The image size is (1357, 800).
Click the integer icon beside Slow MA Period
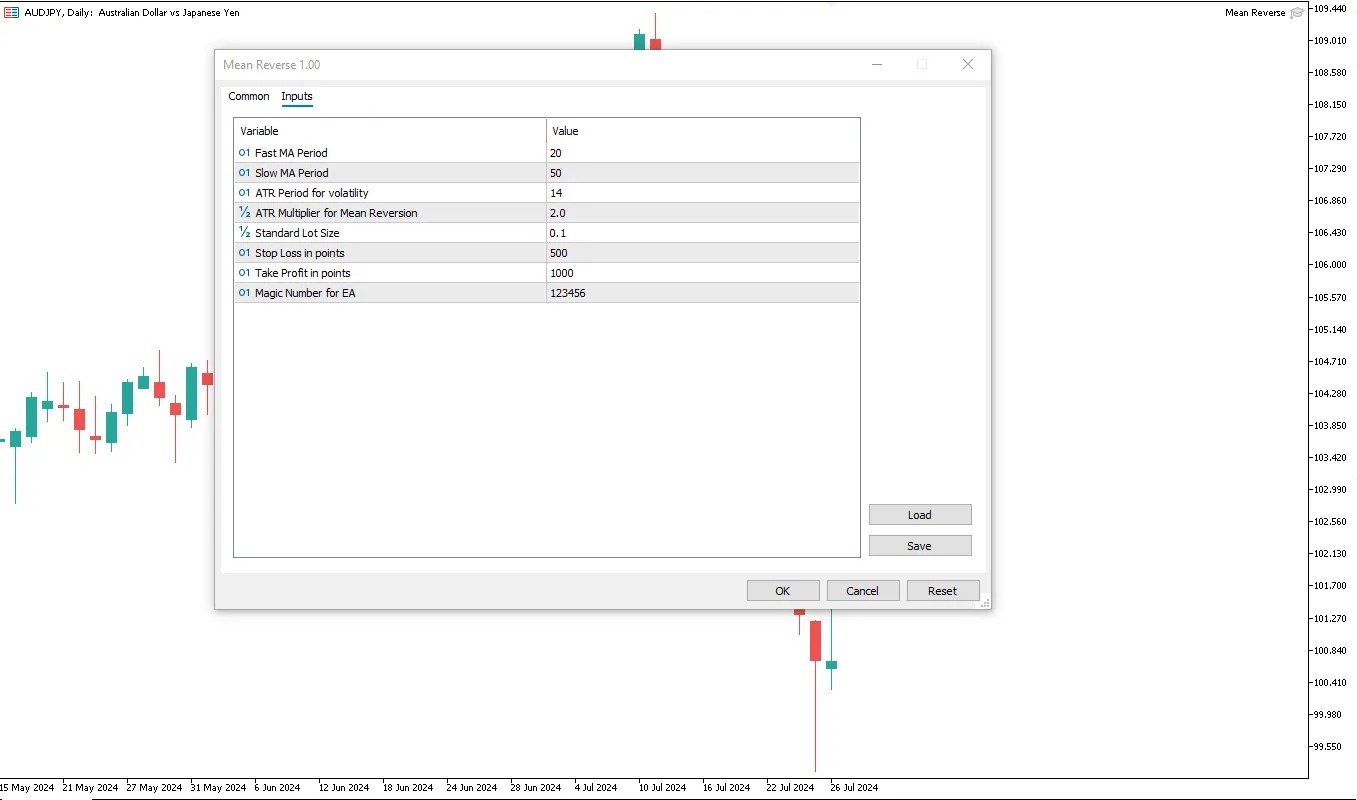[x=244, y=173]
